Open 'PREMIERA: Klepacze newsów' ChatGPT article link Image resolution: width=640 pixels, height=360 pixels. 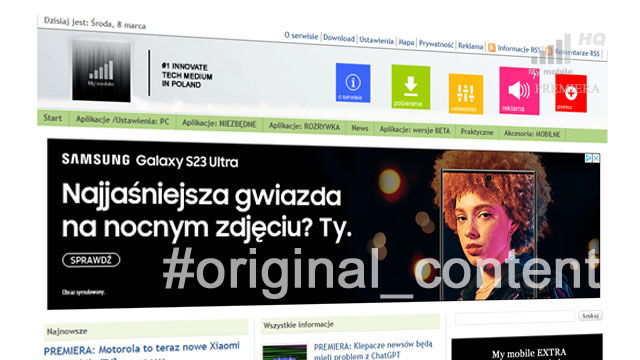[x=373, y=350]
